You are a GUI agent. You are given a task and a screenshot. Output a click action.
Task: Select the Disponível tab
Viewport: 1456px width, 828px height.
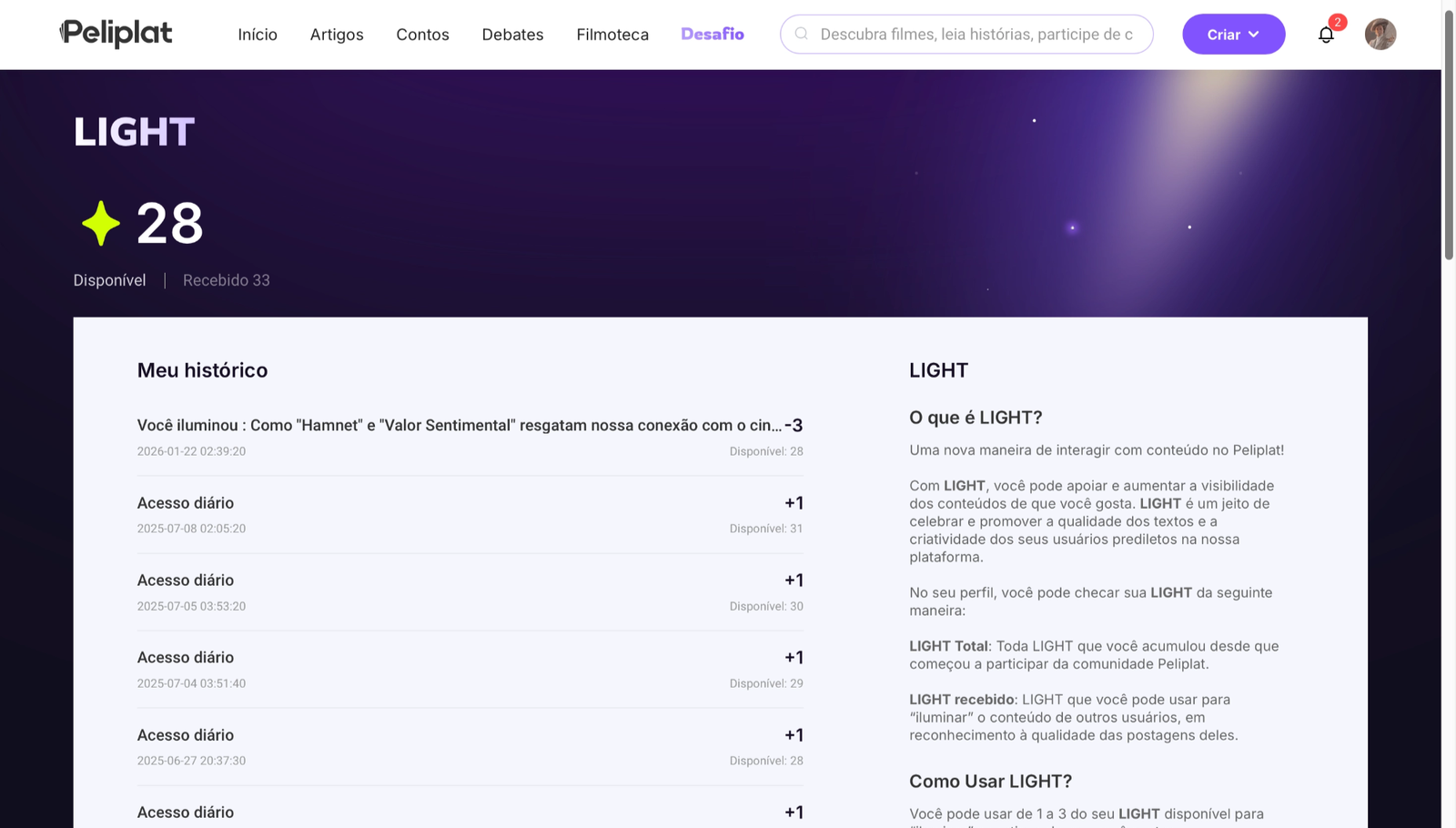109,280
